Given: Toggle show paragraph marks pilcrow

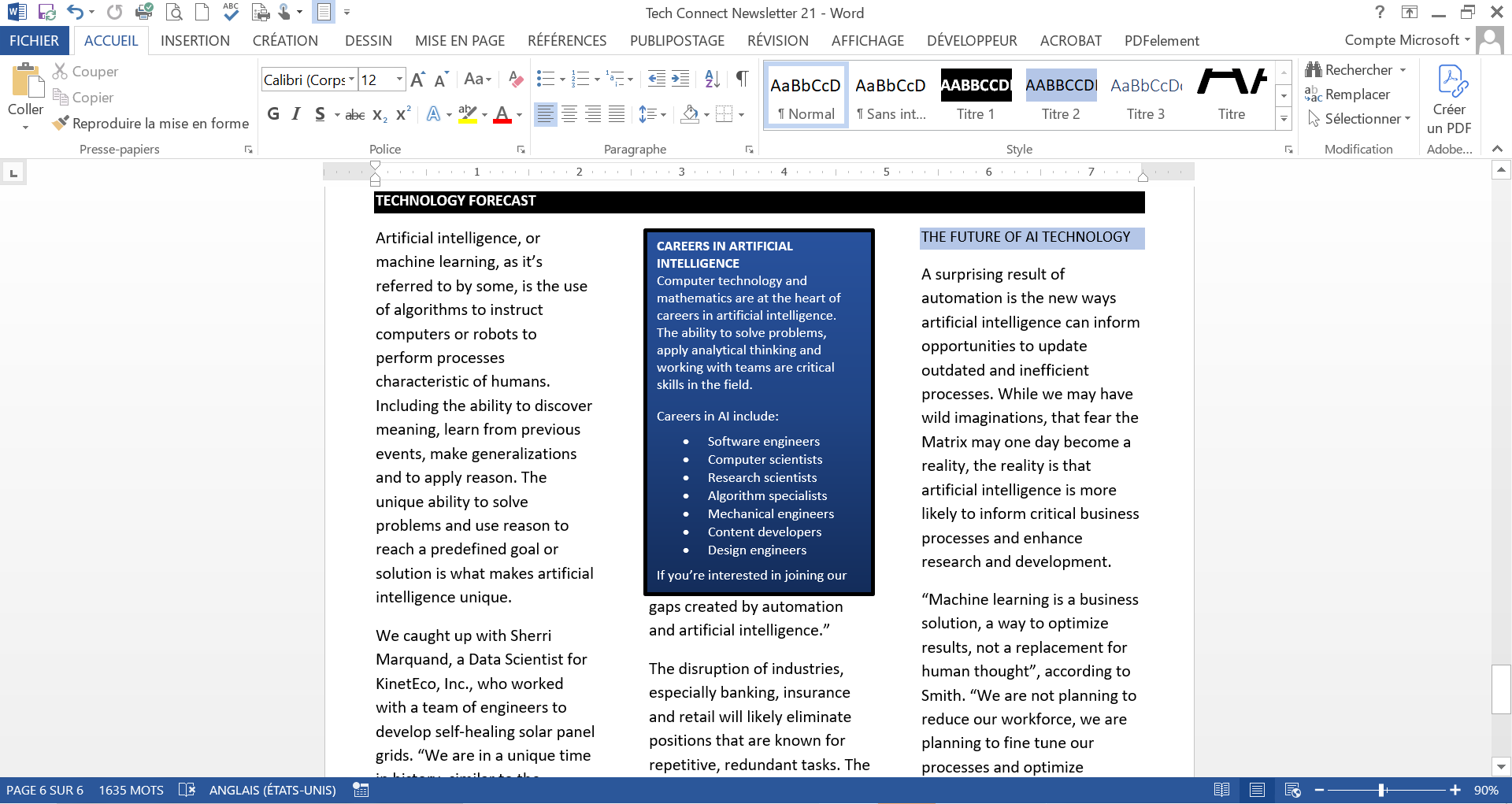Looking at the screenshot, I should pyautogui.click(x=742, y=79).
